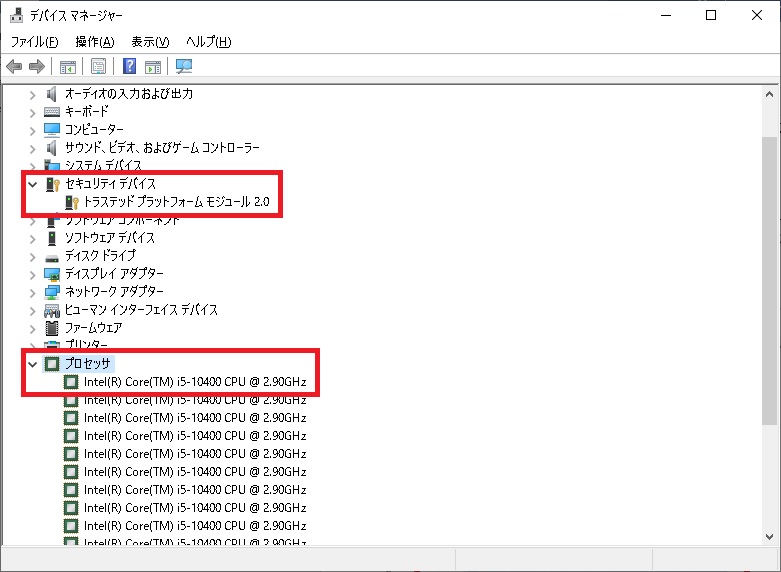Select the システム デバイス label
The width and height of the screenshot is (781, 572).
[x=103, y=165]
